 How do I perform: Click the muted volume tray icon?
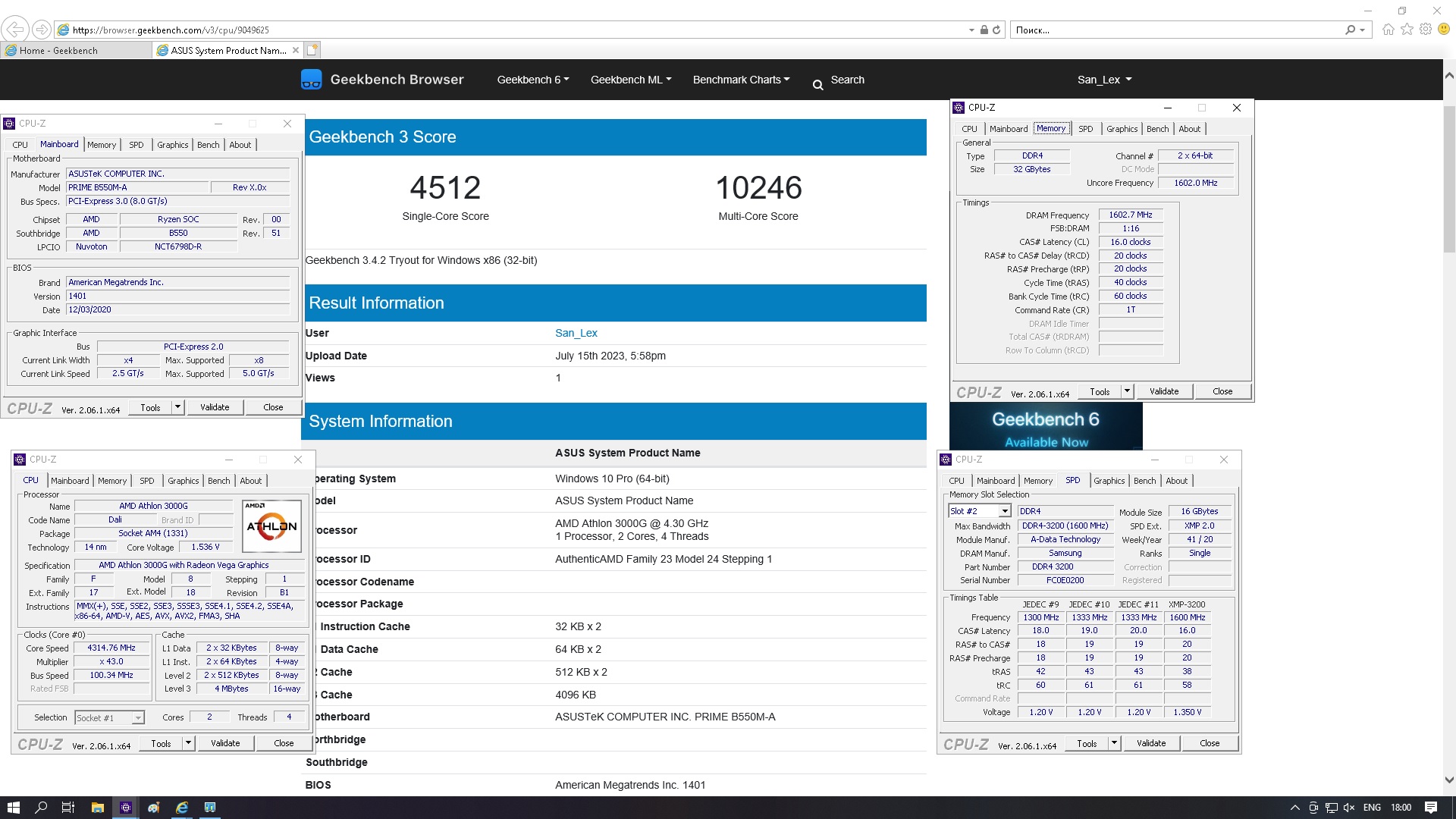click(1349, 808)
